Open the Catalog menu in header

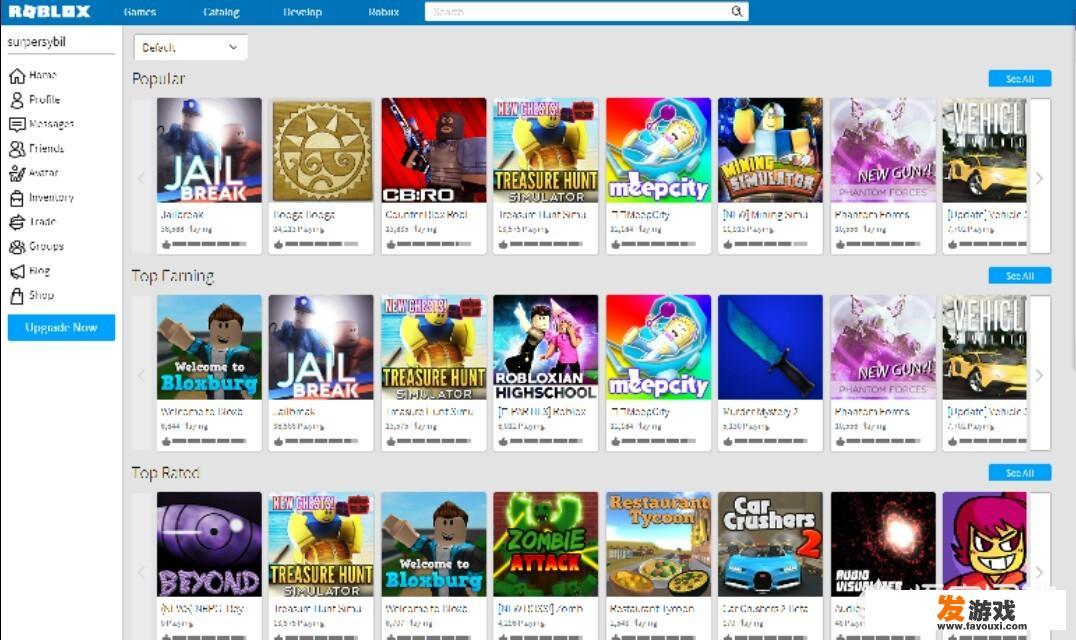[x=221, y=12]
